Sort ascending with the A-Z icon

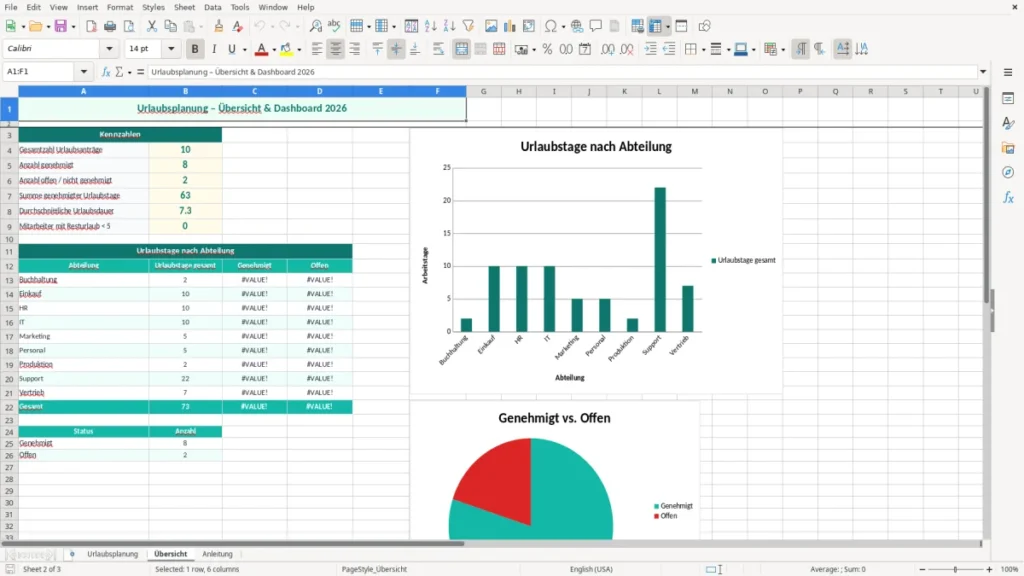pos(430,26)
